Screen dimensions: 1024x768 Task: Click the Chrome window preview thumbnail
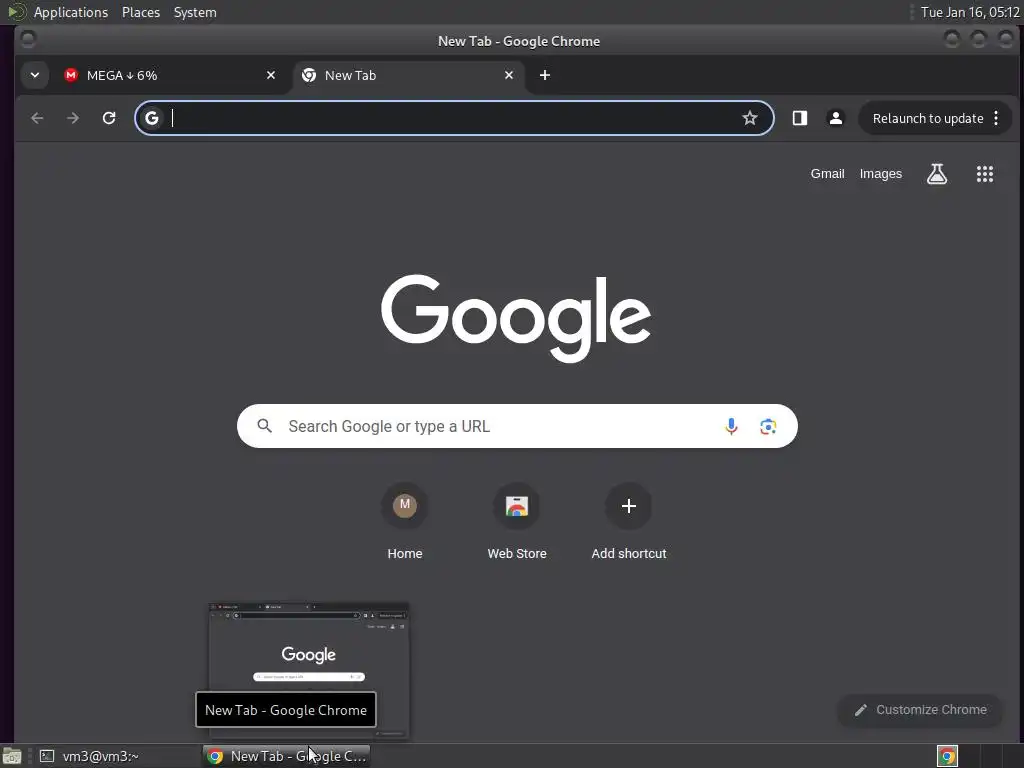pyautogui.click(x=309, y=671)
